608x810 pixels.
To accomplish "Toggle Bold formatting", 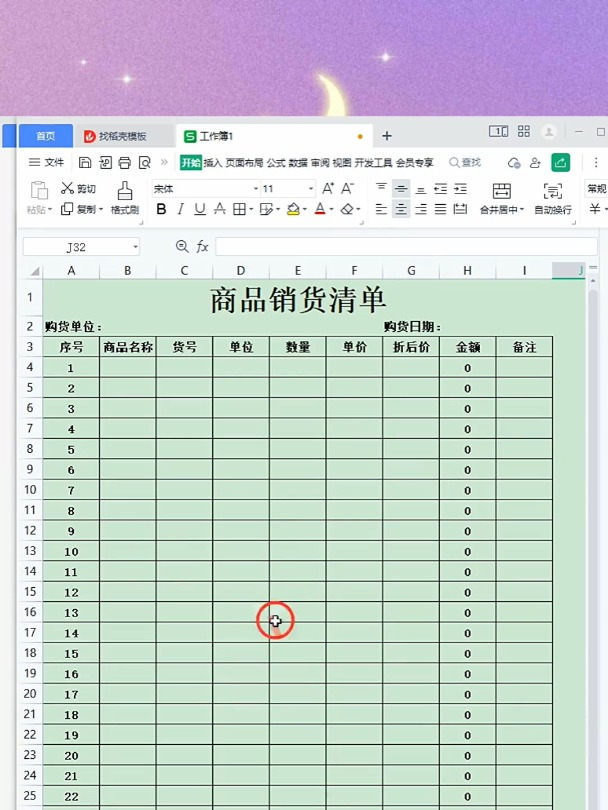I will point(161,209).
